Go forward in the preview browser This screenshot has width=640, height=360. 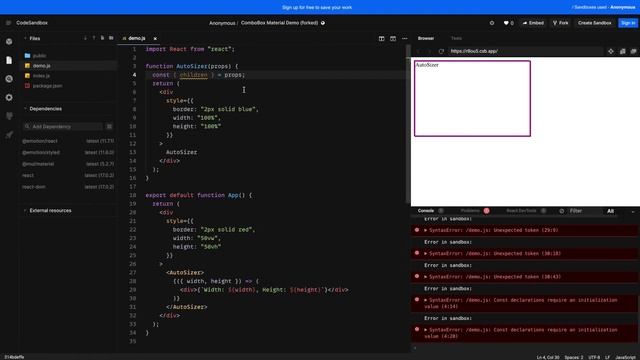429,51
